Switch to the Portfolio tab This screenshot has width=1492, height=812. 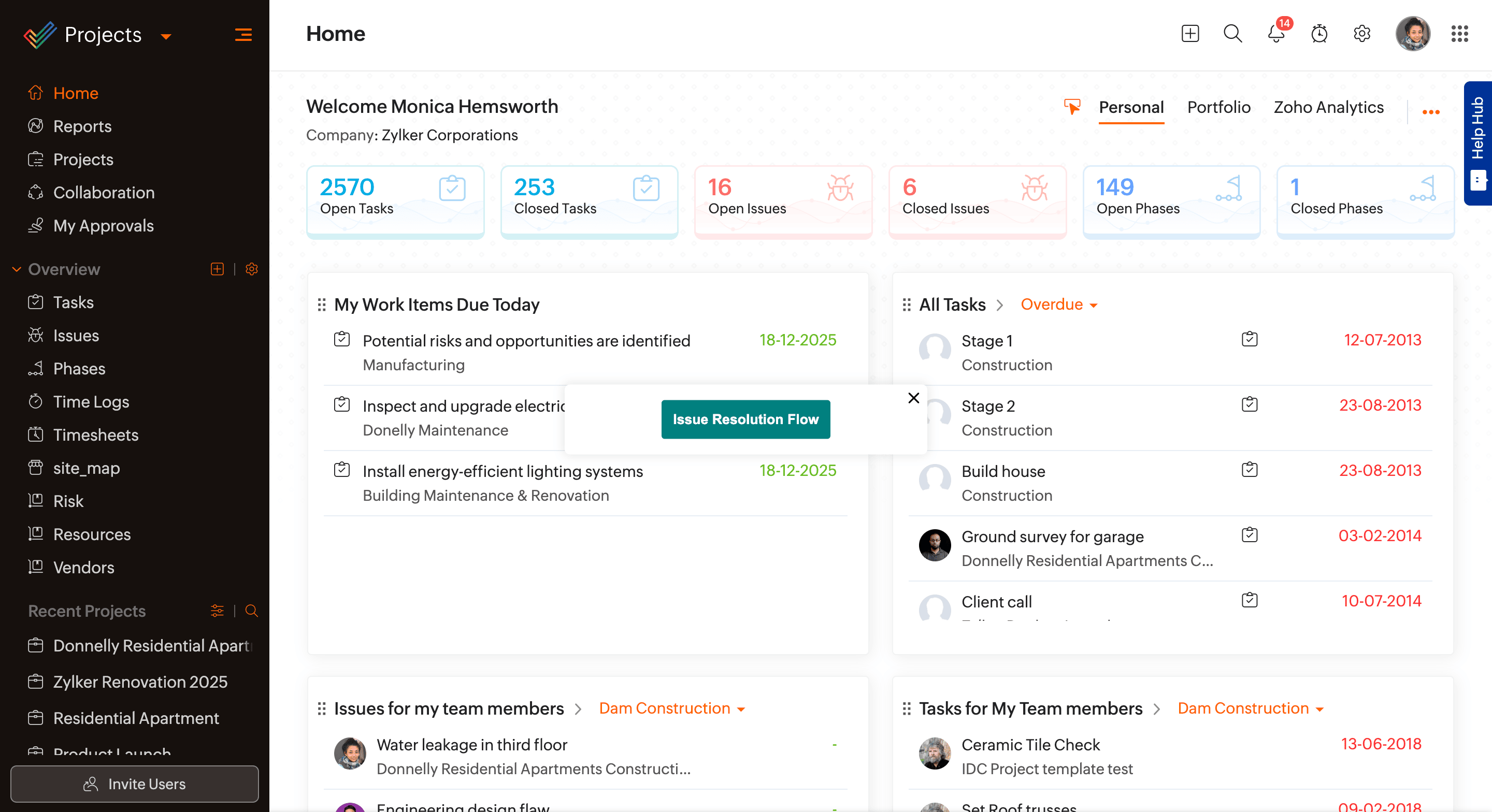1218,107
